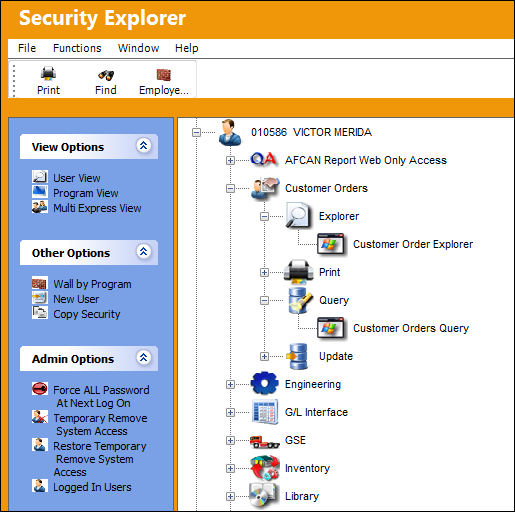The width and height of the screenshot is (515, 512).
Task: Click the Logged In Users icon
Action: click(40, 486)
